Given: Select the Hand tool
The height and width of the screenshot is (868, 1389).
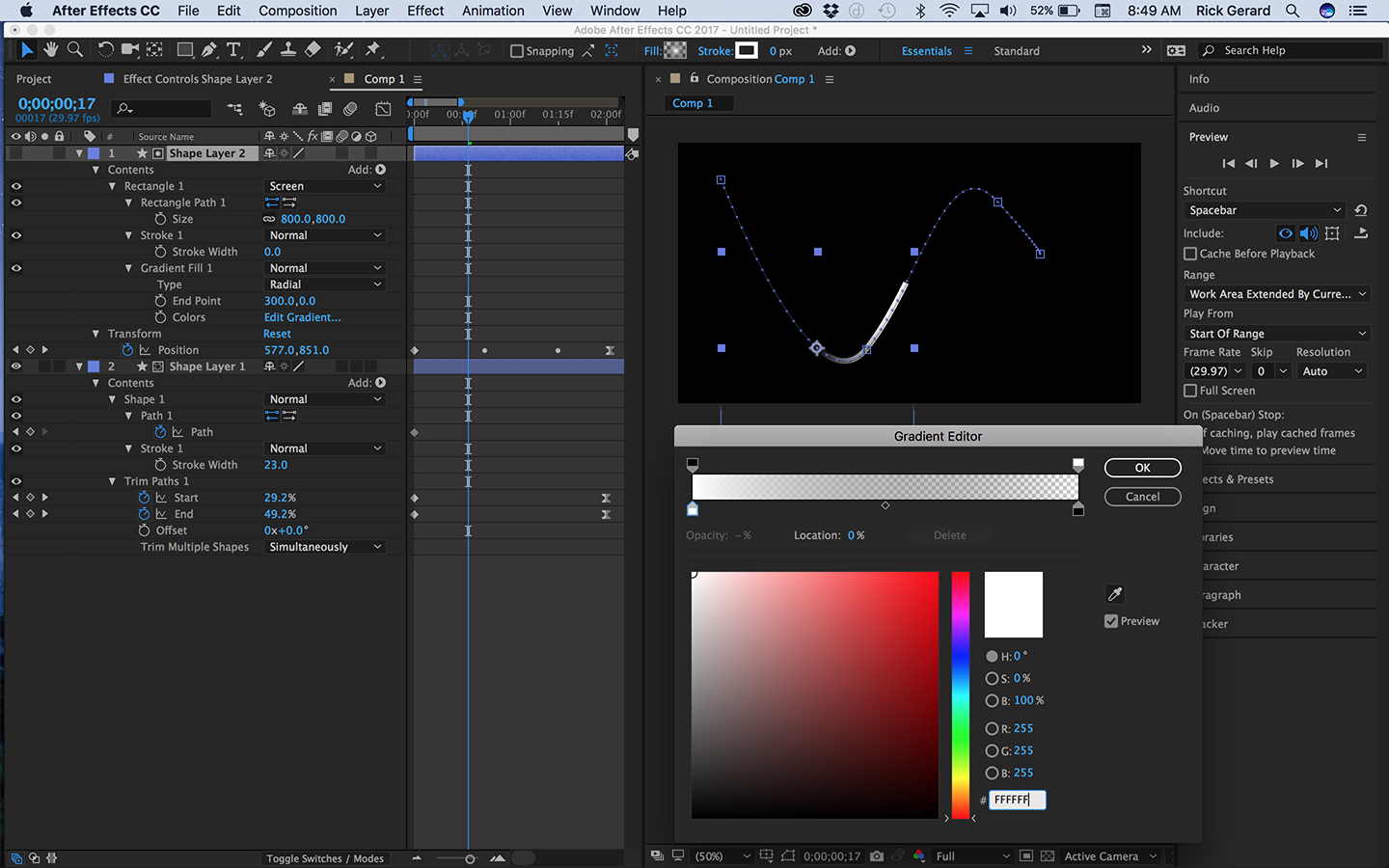Looking at the screenshot, I should coord(50,50).
